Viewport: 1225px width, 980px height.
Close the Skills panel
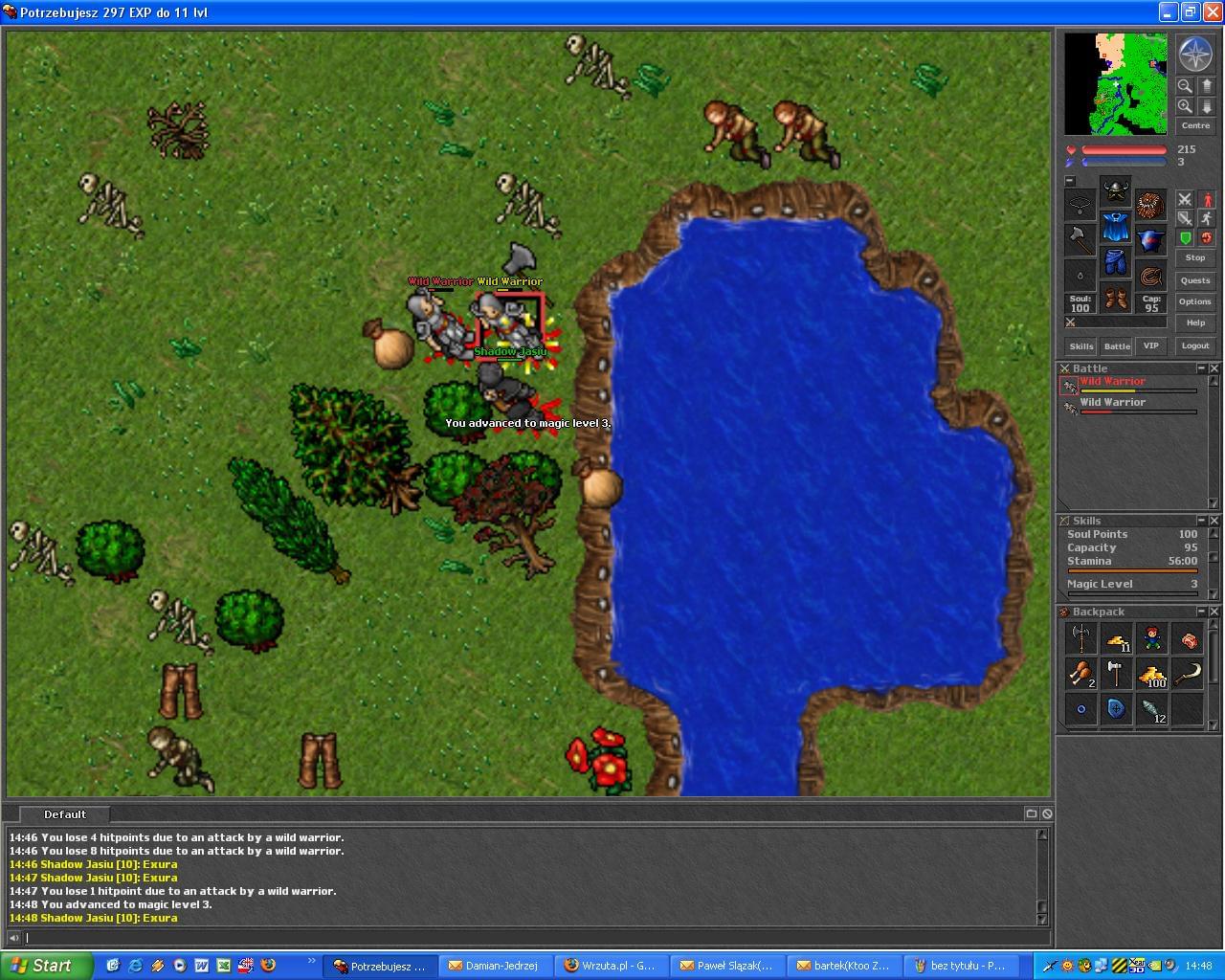[x=1214, y=521]
